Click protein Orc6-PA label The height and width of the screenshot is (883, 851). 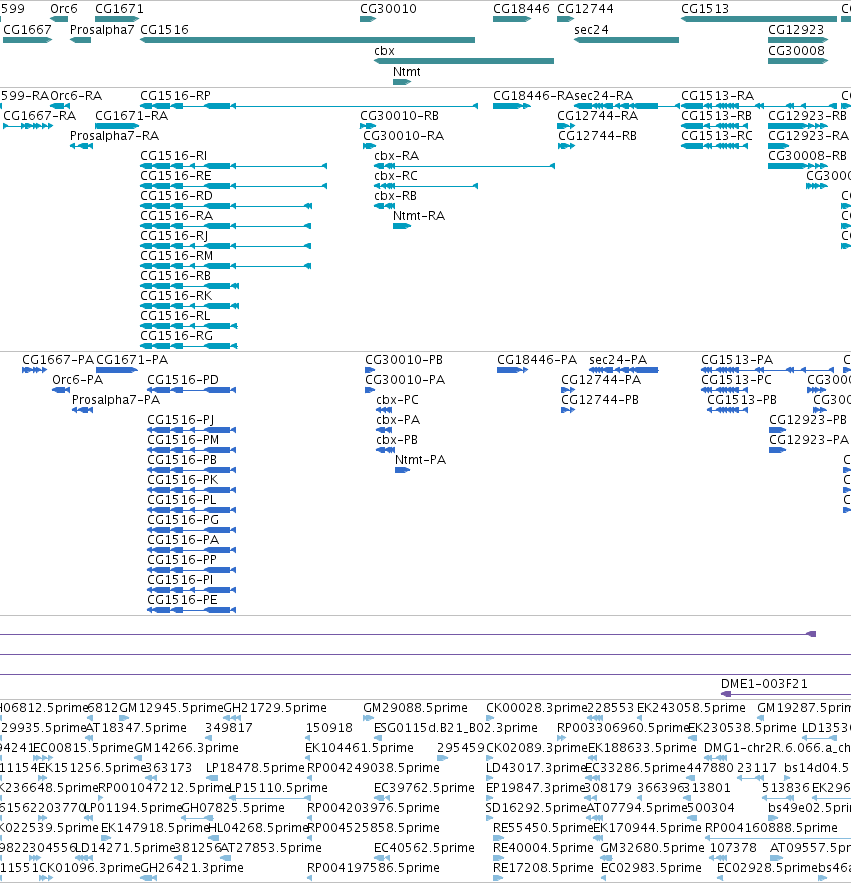[x=78, y=380]
